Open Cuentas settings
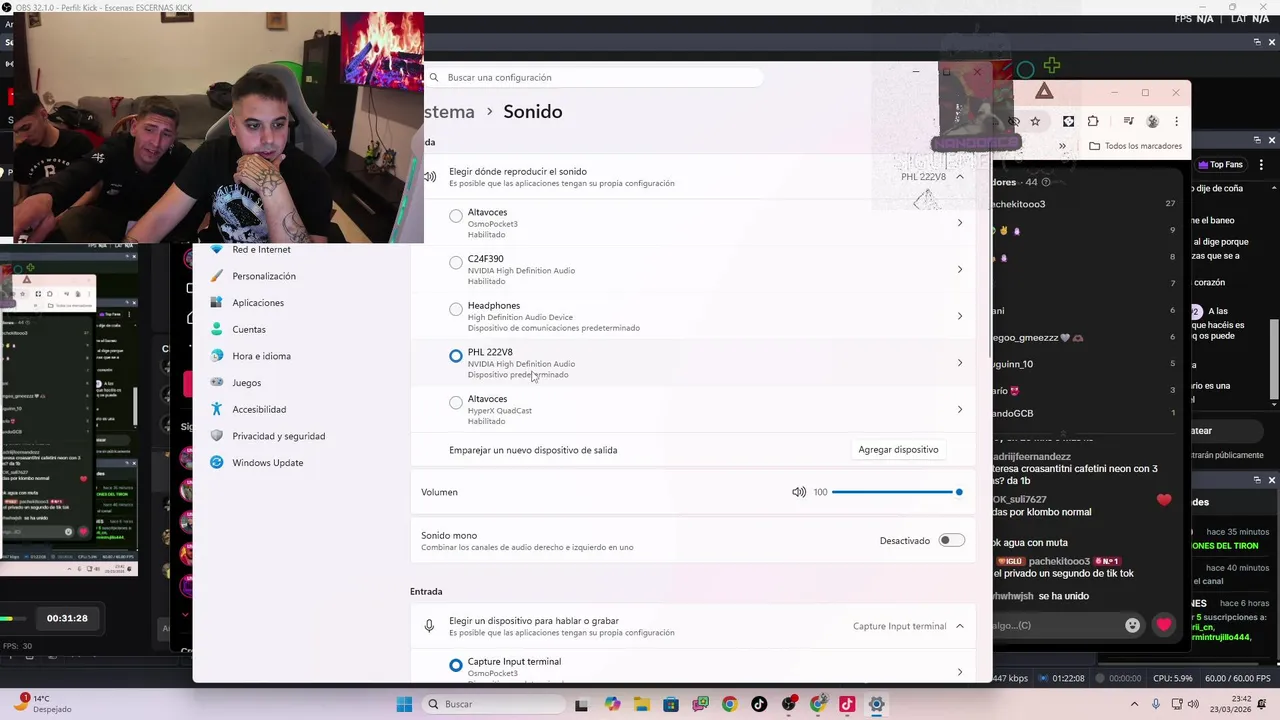Viewport: 1280px width, 720px height. (249, 329)
